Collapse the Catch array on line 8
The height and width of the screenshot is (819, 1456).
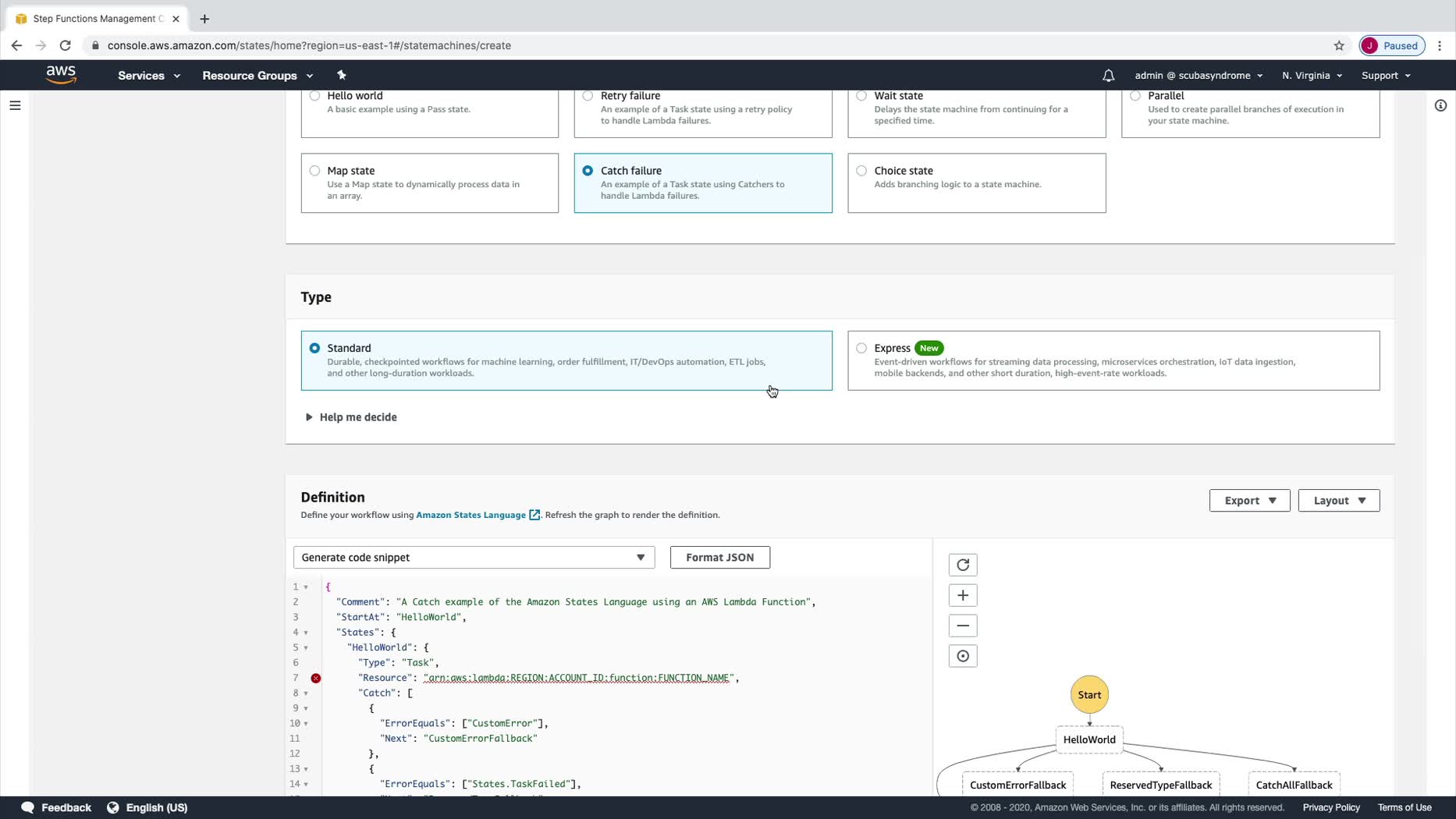pyautogui.click(x=306, y=693)
